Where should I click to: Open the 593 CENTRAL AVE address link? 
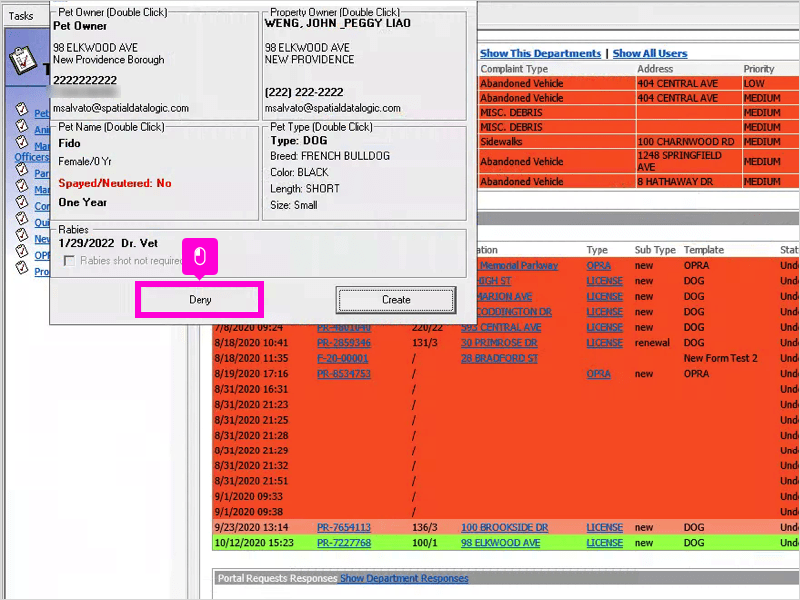point(501,328)
